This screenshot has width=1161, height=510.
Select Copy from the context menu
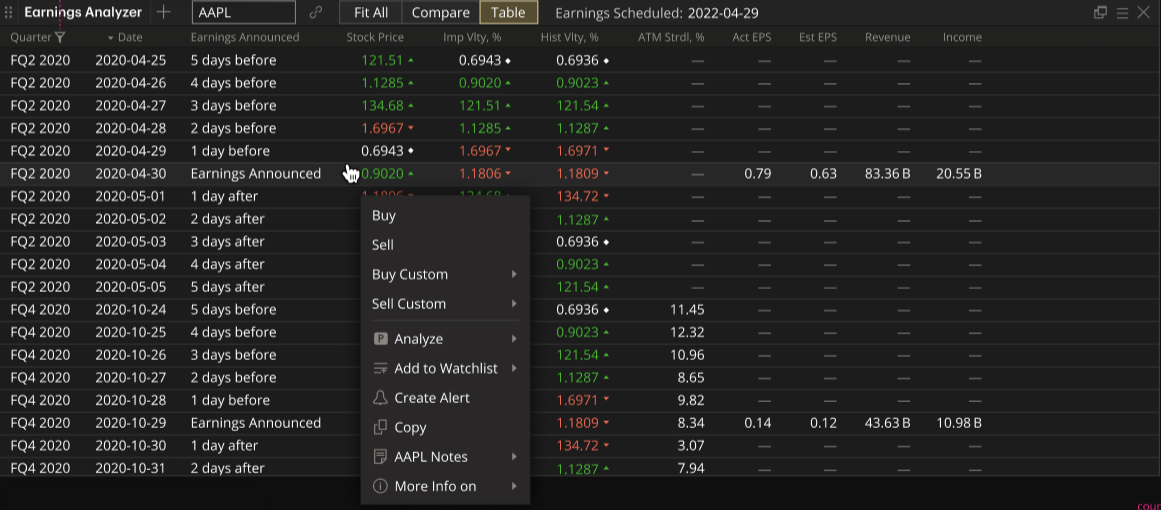tap(410, 427)
